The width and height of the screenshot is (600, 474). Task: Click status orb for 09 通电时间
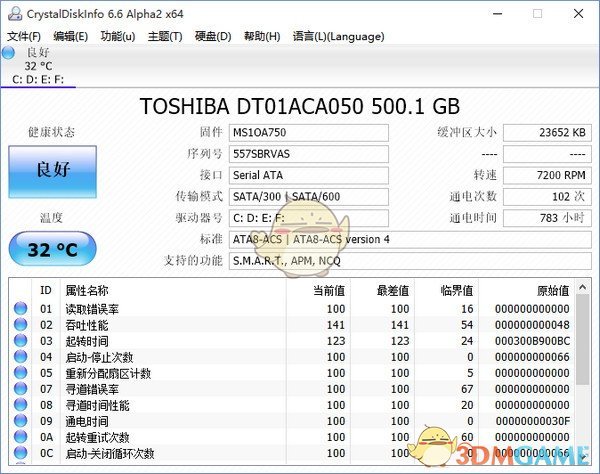pos(21,421)
